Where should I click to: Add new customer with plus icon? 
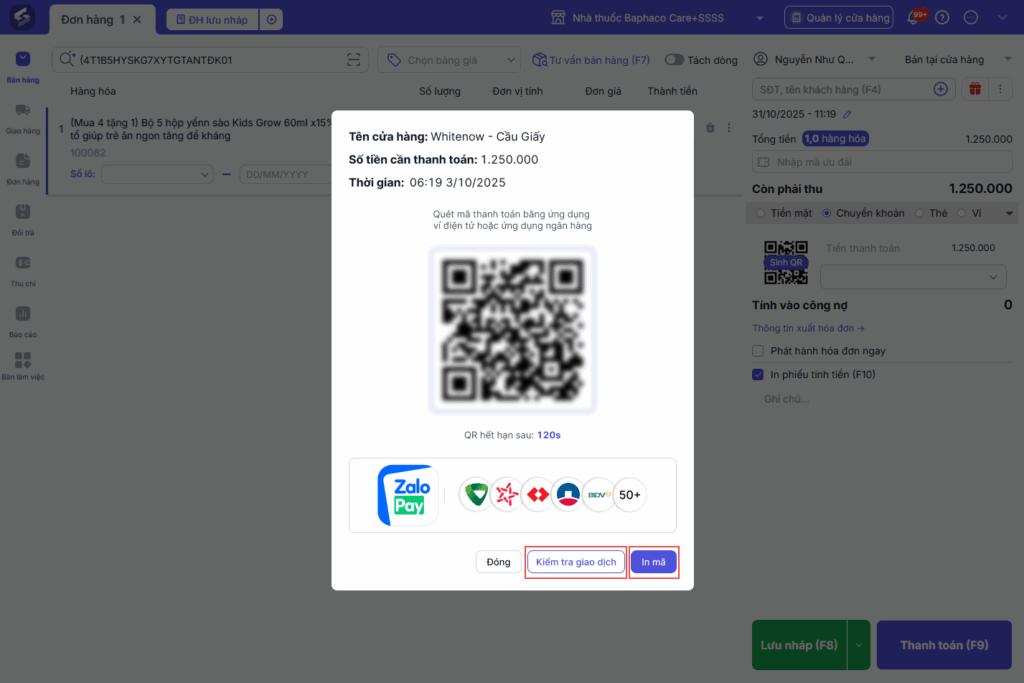click(940, 89)
